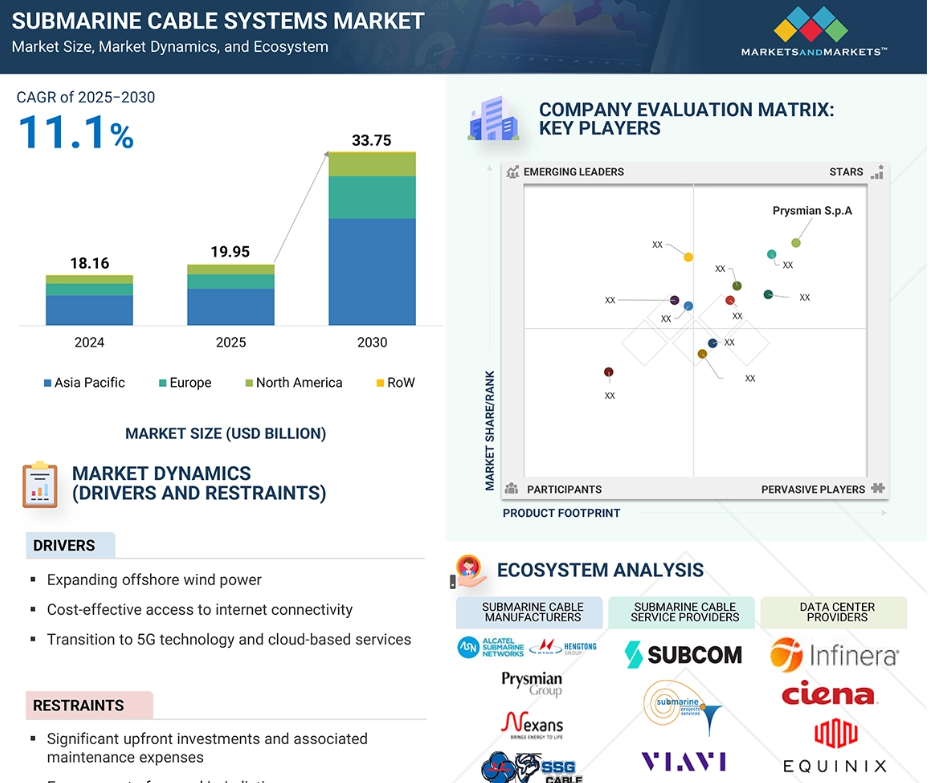The width and height of the screenshot is (930, 783).
Task: Click the 2030 stacked bar
Action: pyautogui.click(x=372, y=238)
